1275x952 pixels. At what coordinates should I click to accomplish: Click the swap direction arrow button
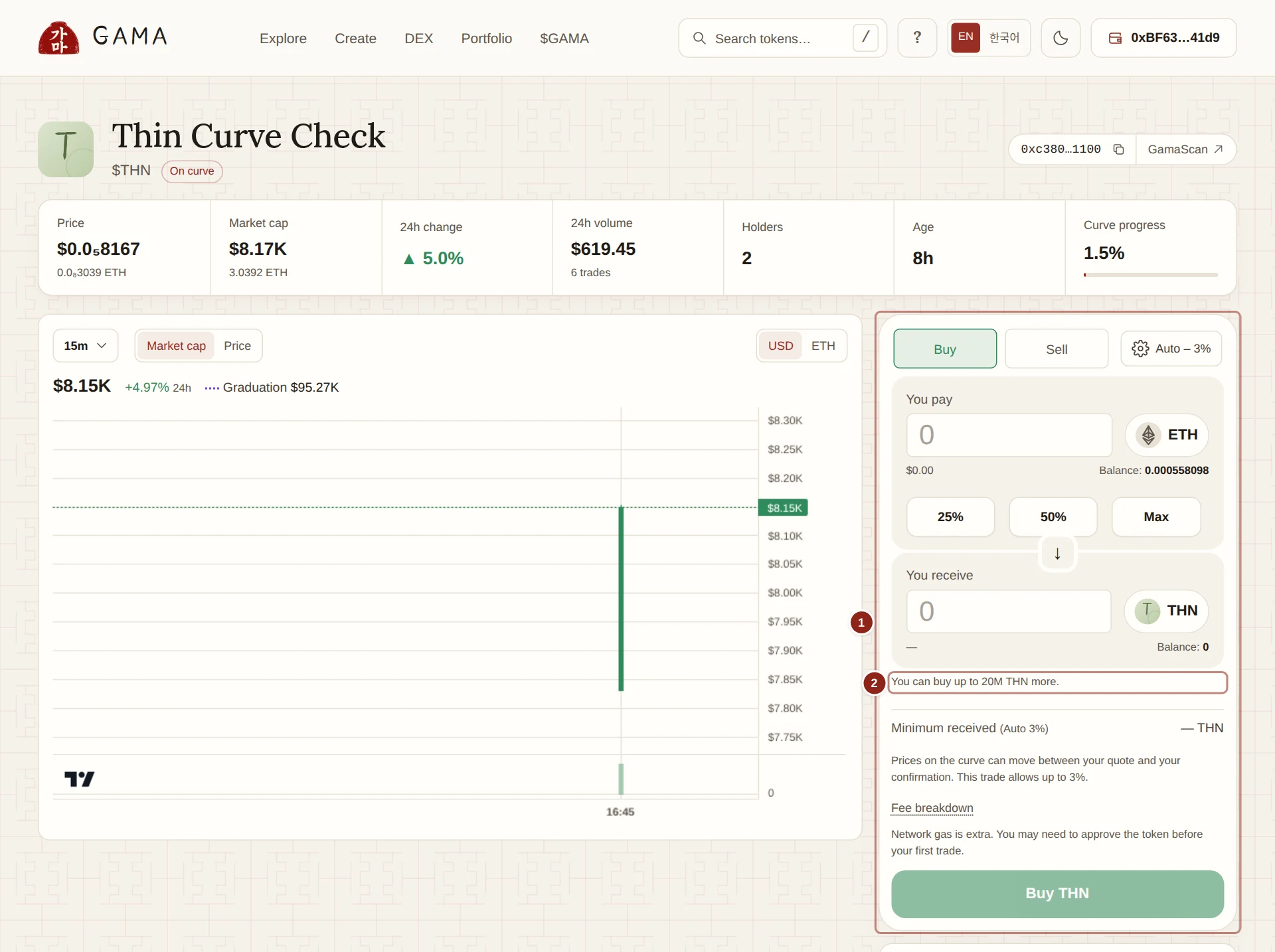1057,553
